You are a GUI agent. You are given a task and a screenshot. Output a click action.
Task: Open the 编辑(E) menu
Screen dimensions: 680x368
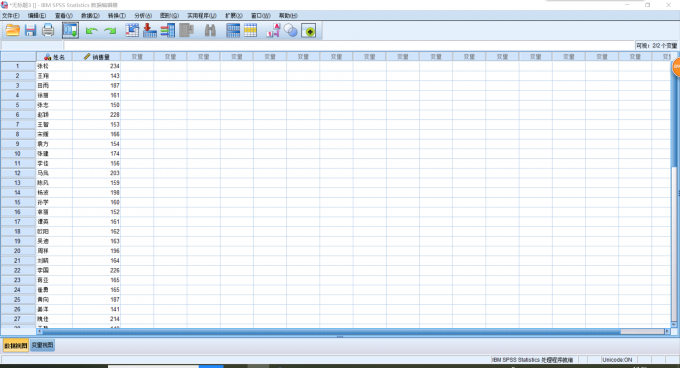37,16
